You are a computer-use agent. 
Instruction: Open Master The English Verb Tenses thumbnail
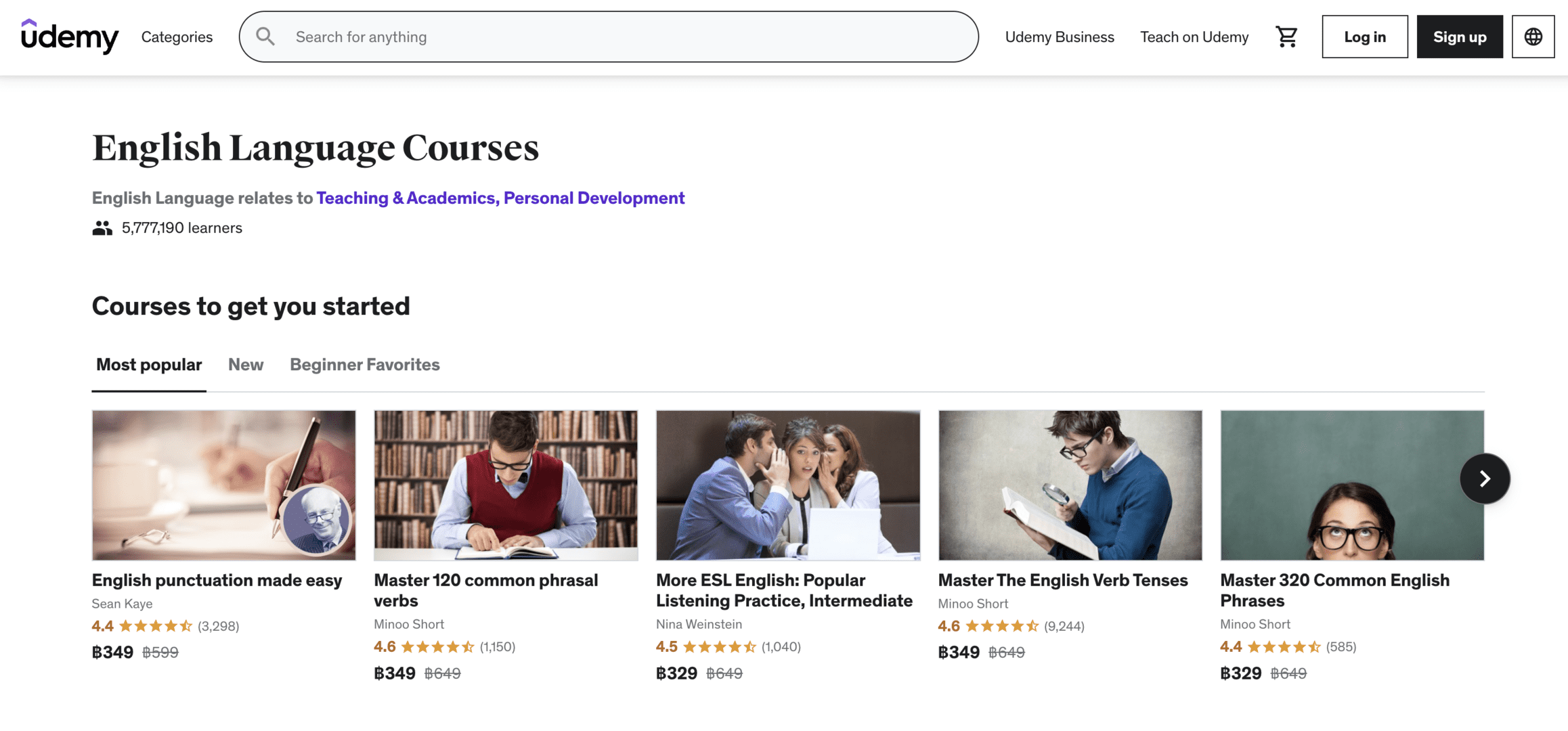1070,485
